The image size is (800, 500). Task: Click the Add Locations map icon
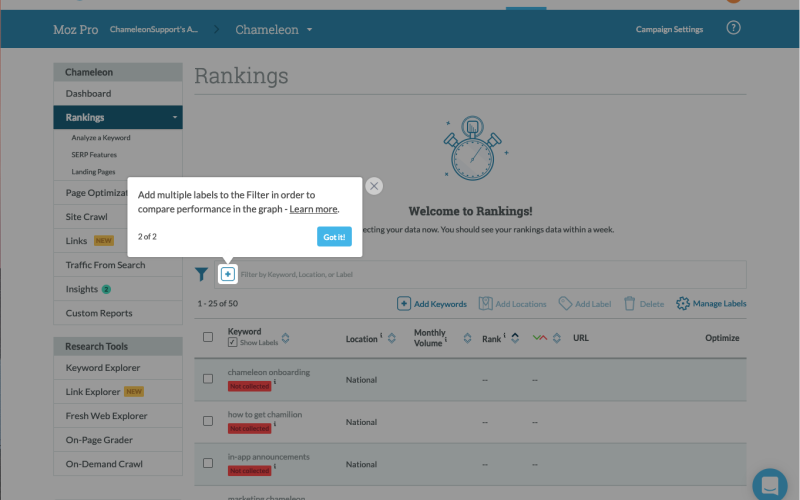coord(485,304)
